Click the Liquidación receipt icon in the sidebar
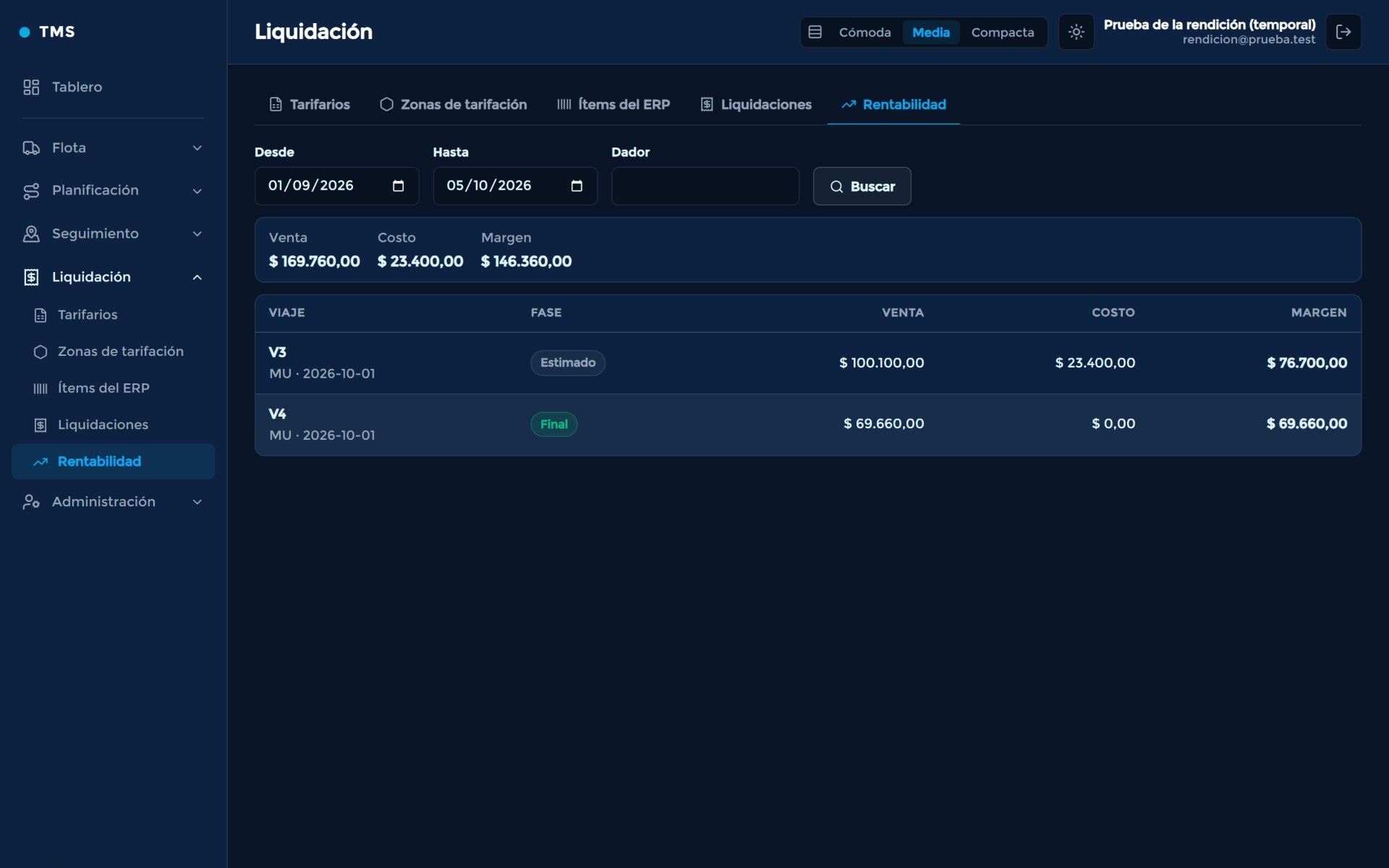This screenshot has width=1389, height=868. tap(31, 277)
